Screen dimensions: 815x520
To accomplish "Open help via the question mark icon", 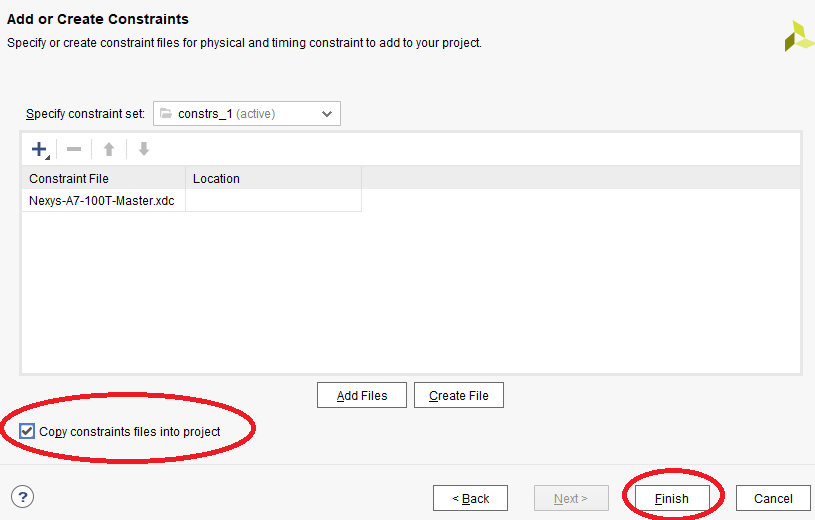I will (22, 497).
